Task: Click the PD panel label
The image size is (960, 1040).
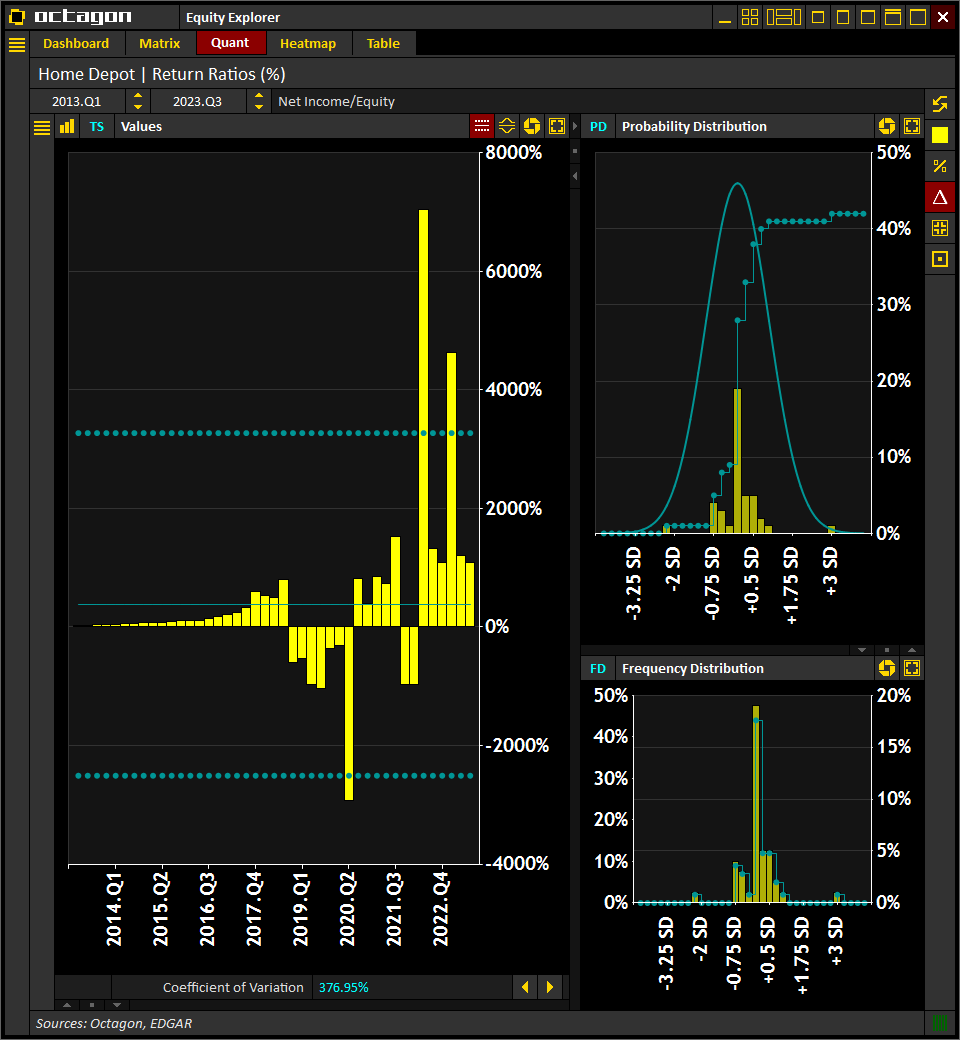Action: (x=598, y=127)
